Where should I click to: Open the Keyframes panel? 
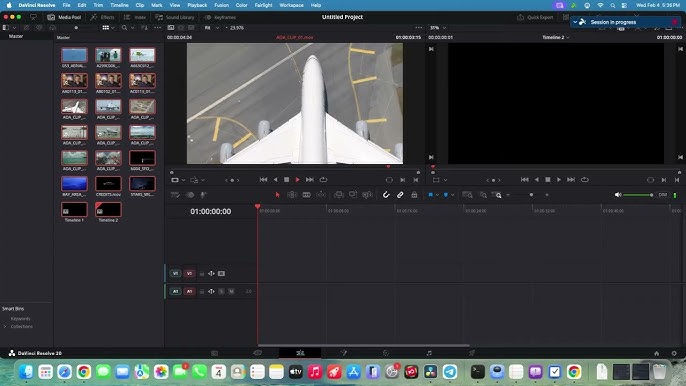220,17
